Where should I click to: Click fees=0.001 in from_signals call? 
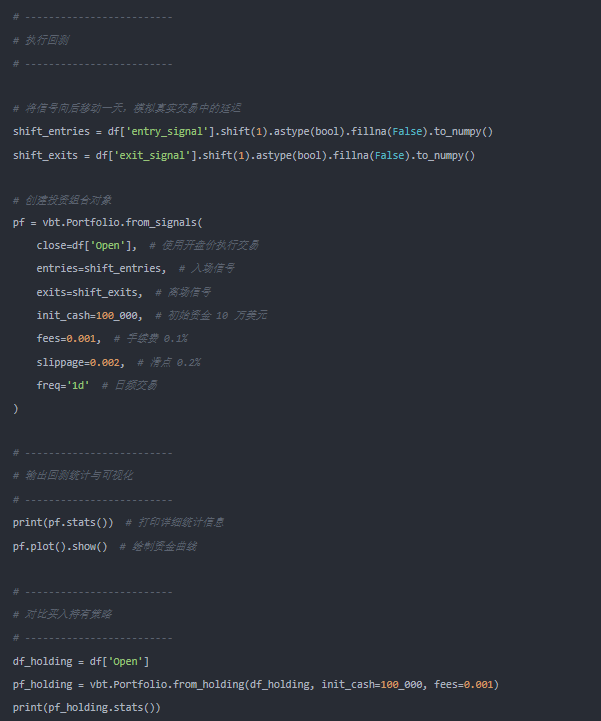click(69, 338)
